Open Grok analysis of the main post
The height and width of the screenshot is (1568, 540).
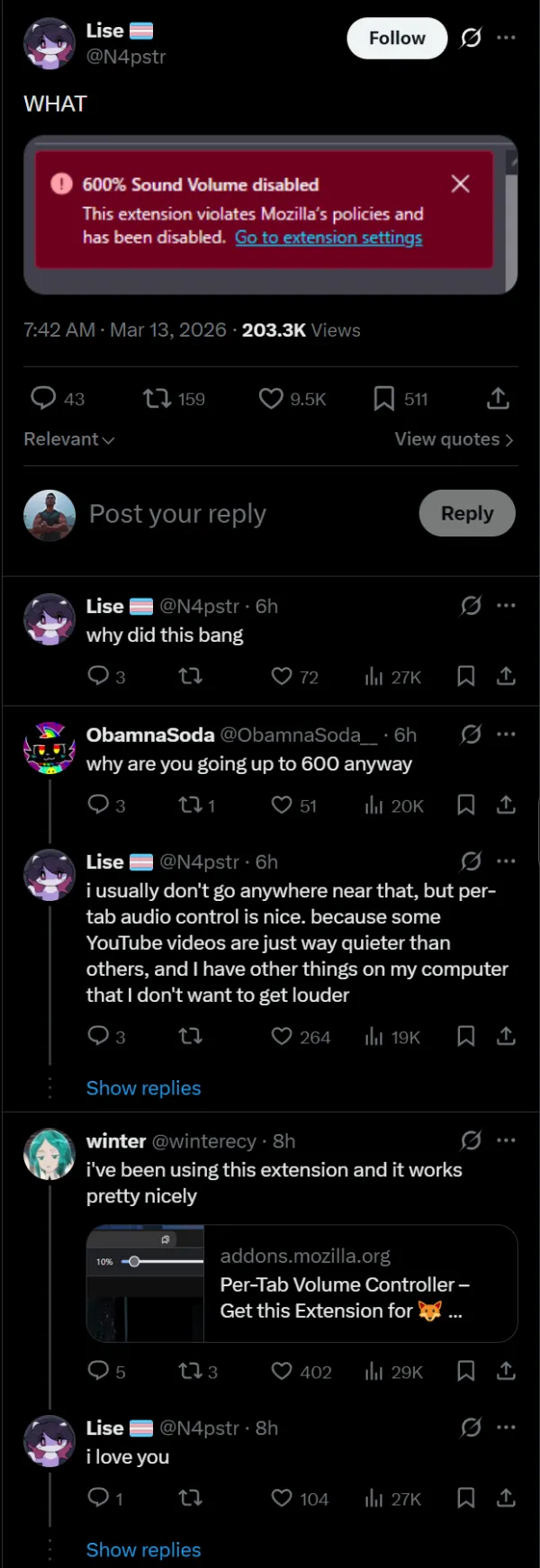[x=471, y=38]
